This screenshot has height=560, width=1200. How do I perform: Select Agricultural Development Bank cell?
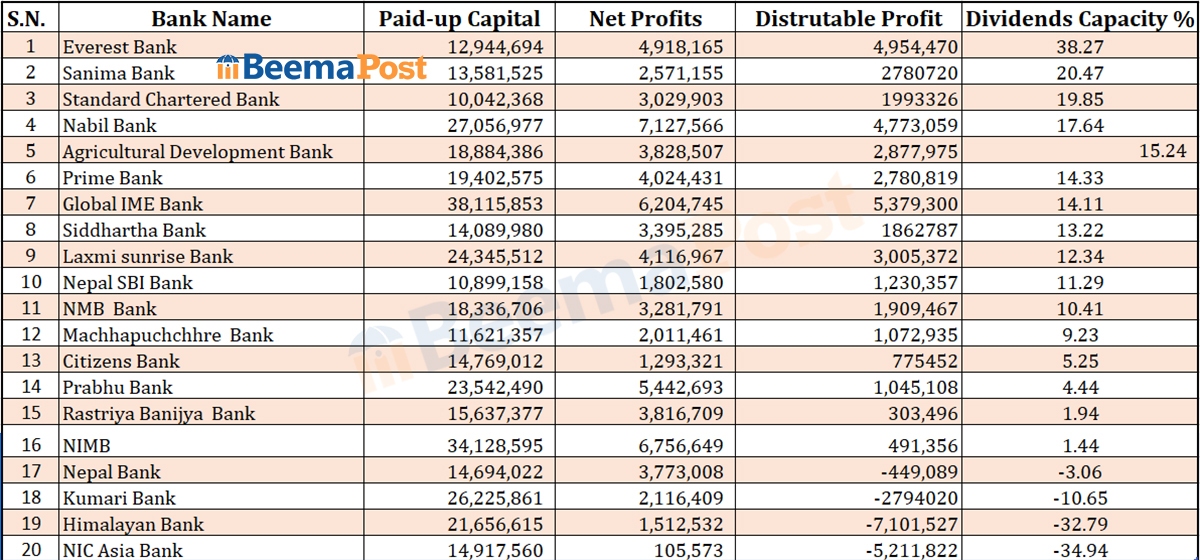[197, 152]
